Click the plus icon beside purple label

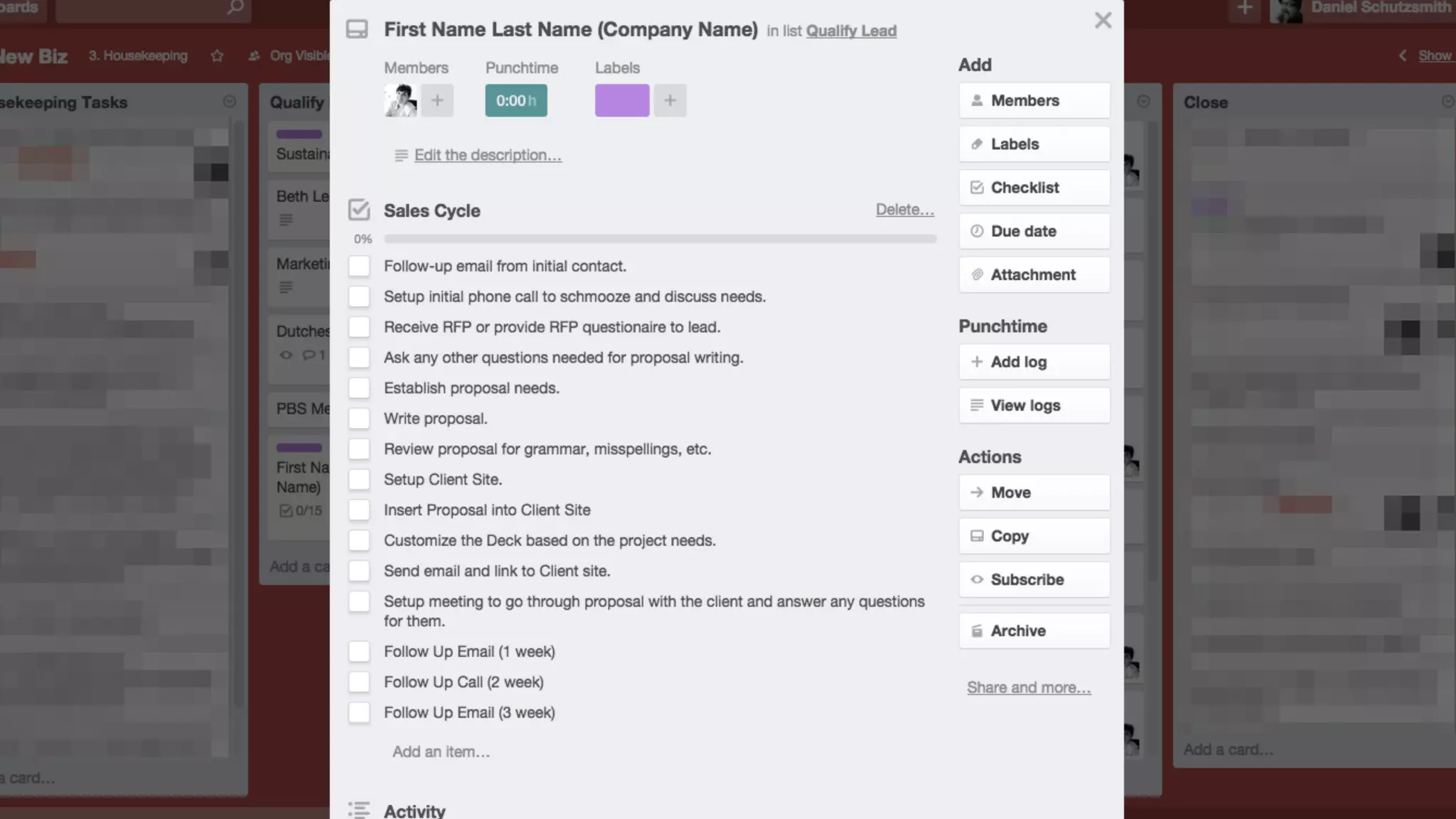tap(670, 100)
